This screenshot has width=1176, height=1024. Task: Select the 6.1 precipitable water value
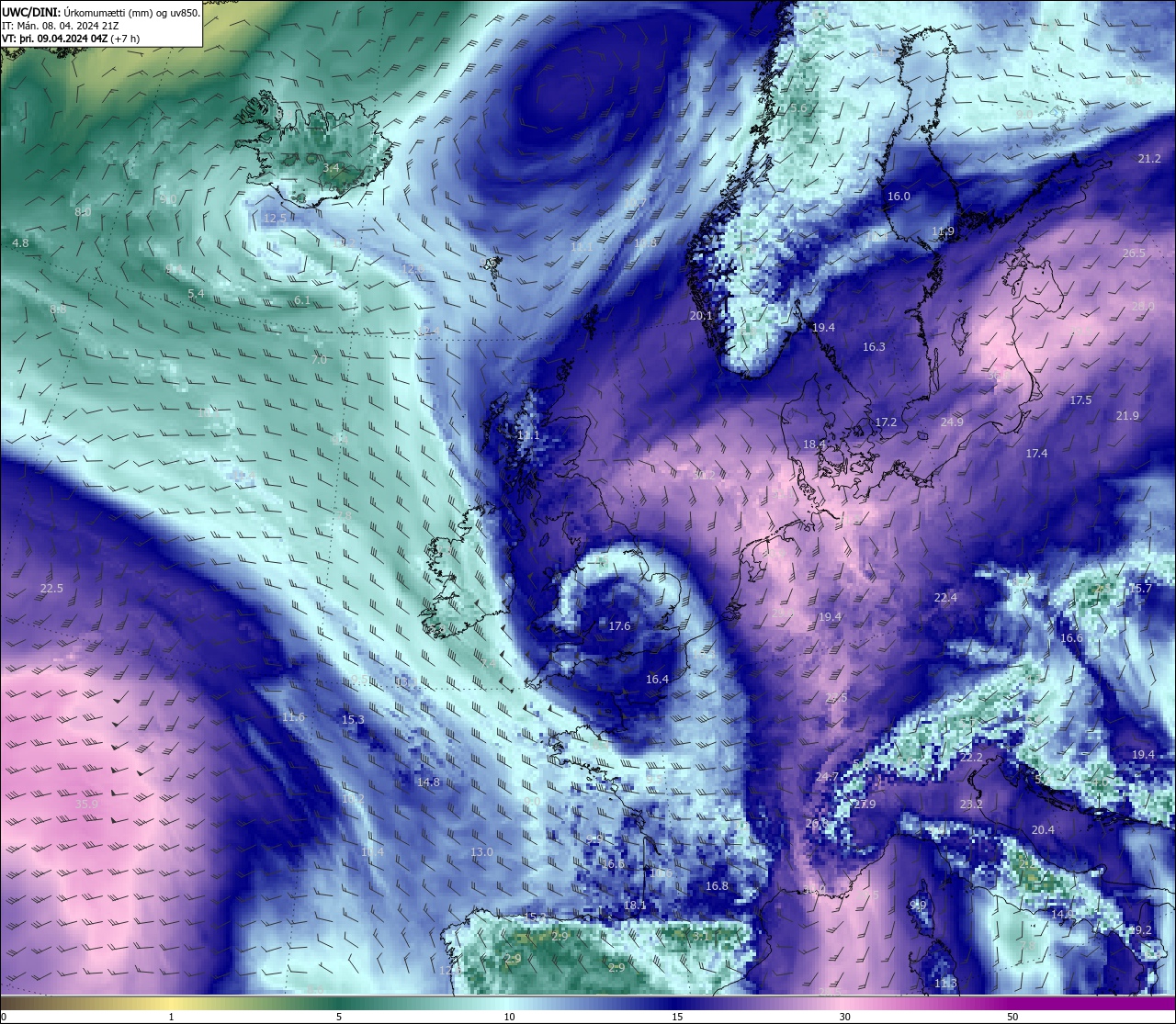[302, 301]
